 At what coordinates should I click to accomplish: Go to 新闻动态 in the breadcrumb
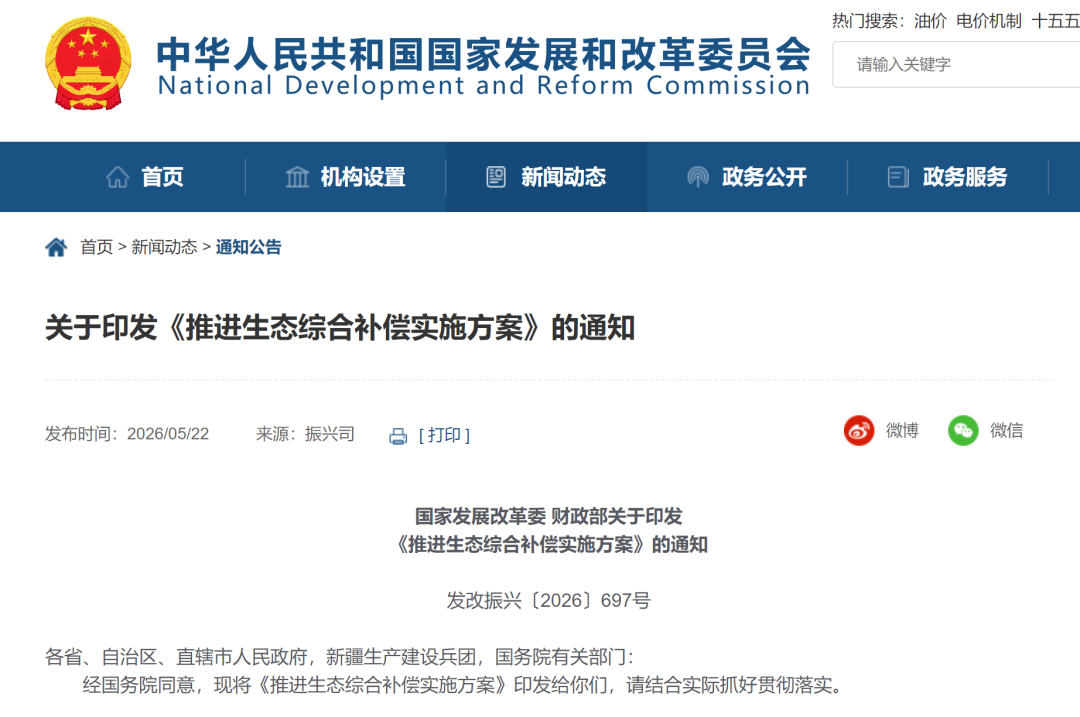click(x=164, y=247)
